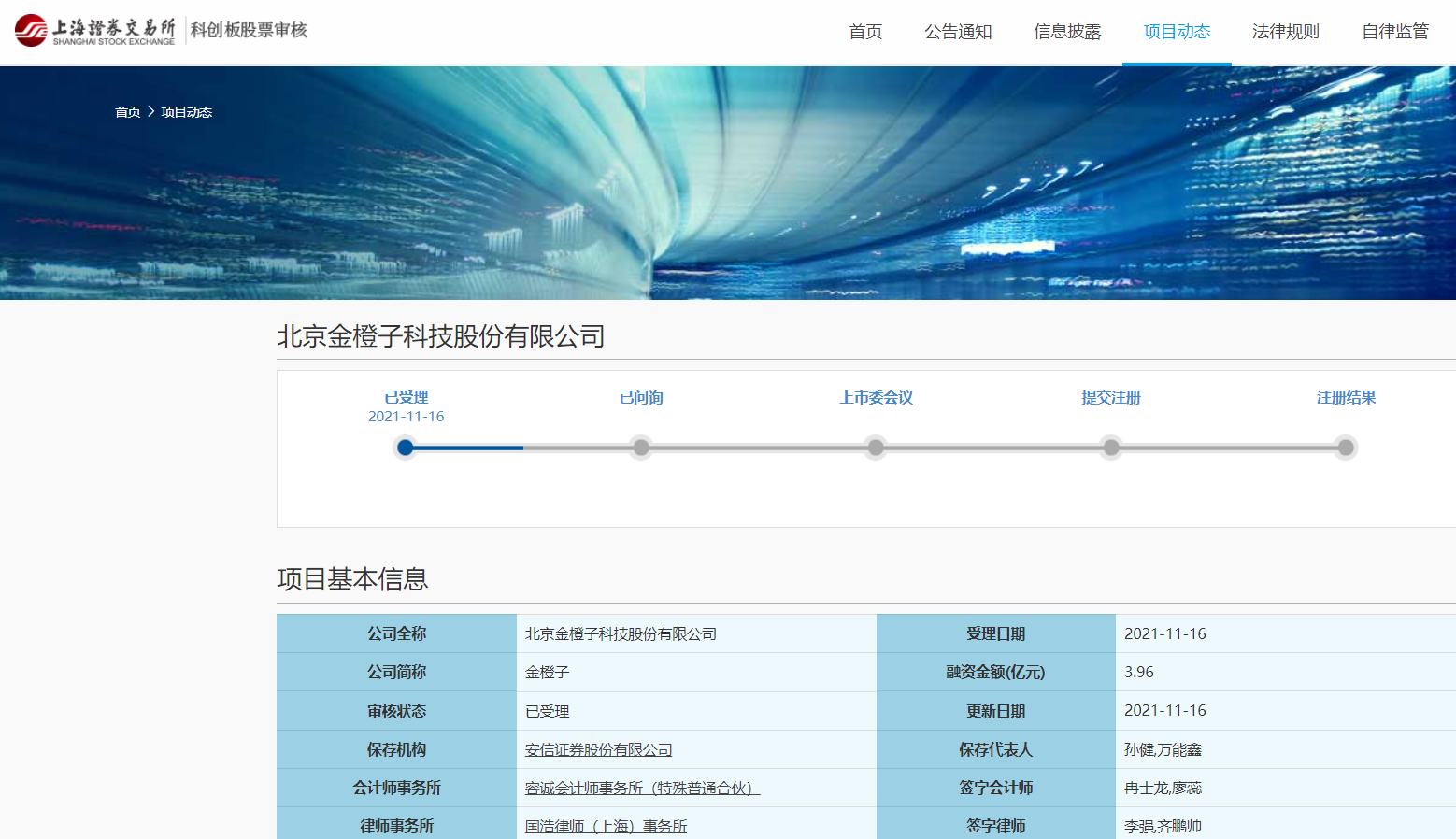Screen dimensions: 1456x839
Task: Click the Shanghai Stock Exchange logo
Action: tap(94, 31)
